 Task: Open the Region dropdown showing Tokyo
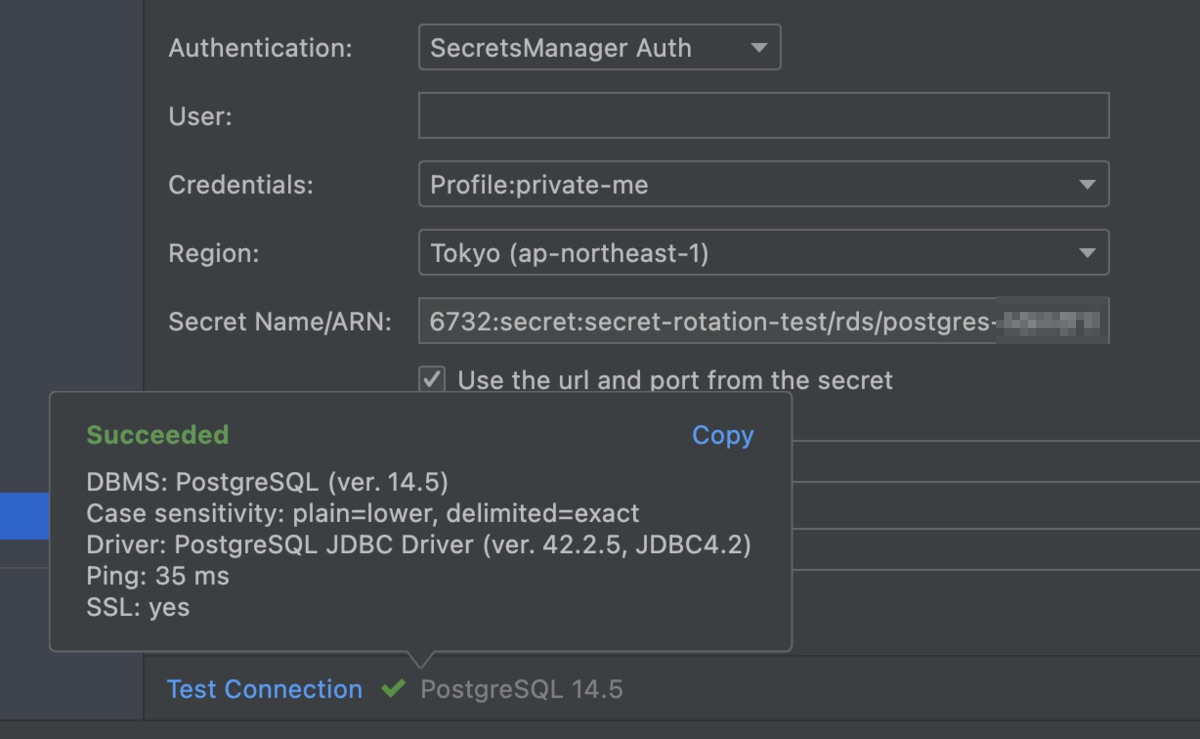click(763, 254)
